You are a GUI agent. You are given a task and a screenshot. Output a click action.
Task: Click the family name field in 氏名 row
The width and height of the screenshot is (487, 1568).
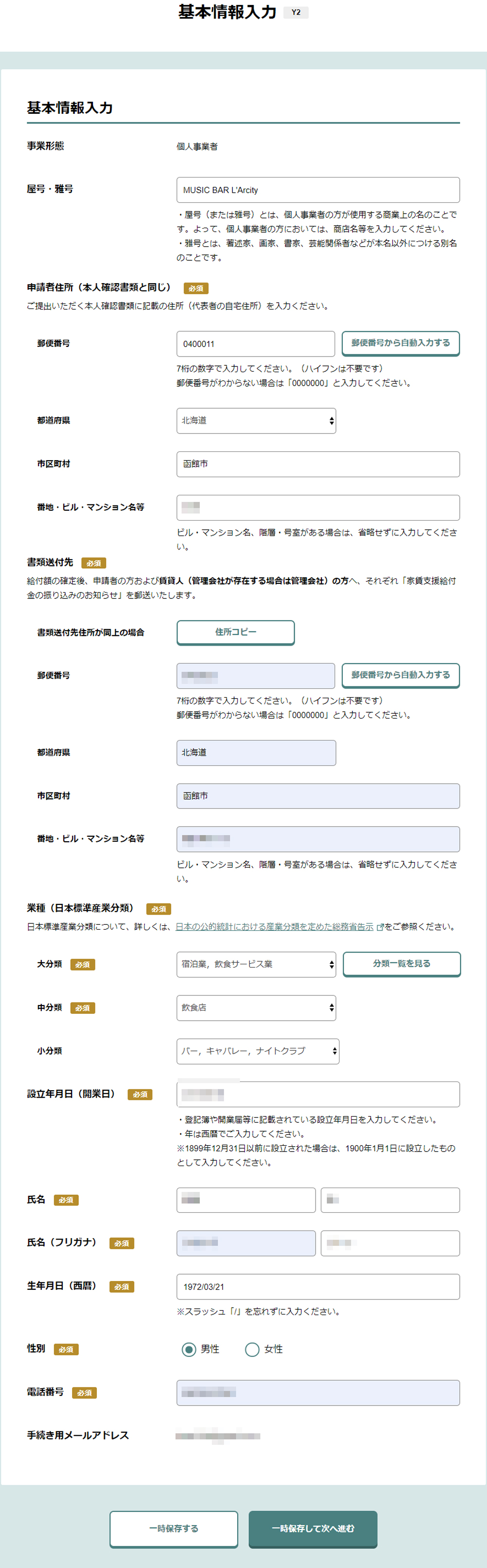click(x=245, y=1200)
